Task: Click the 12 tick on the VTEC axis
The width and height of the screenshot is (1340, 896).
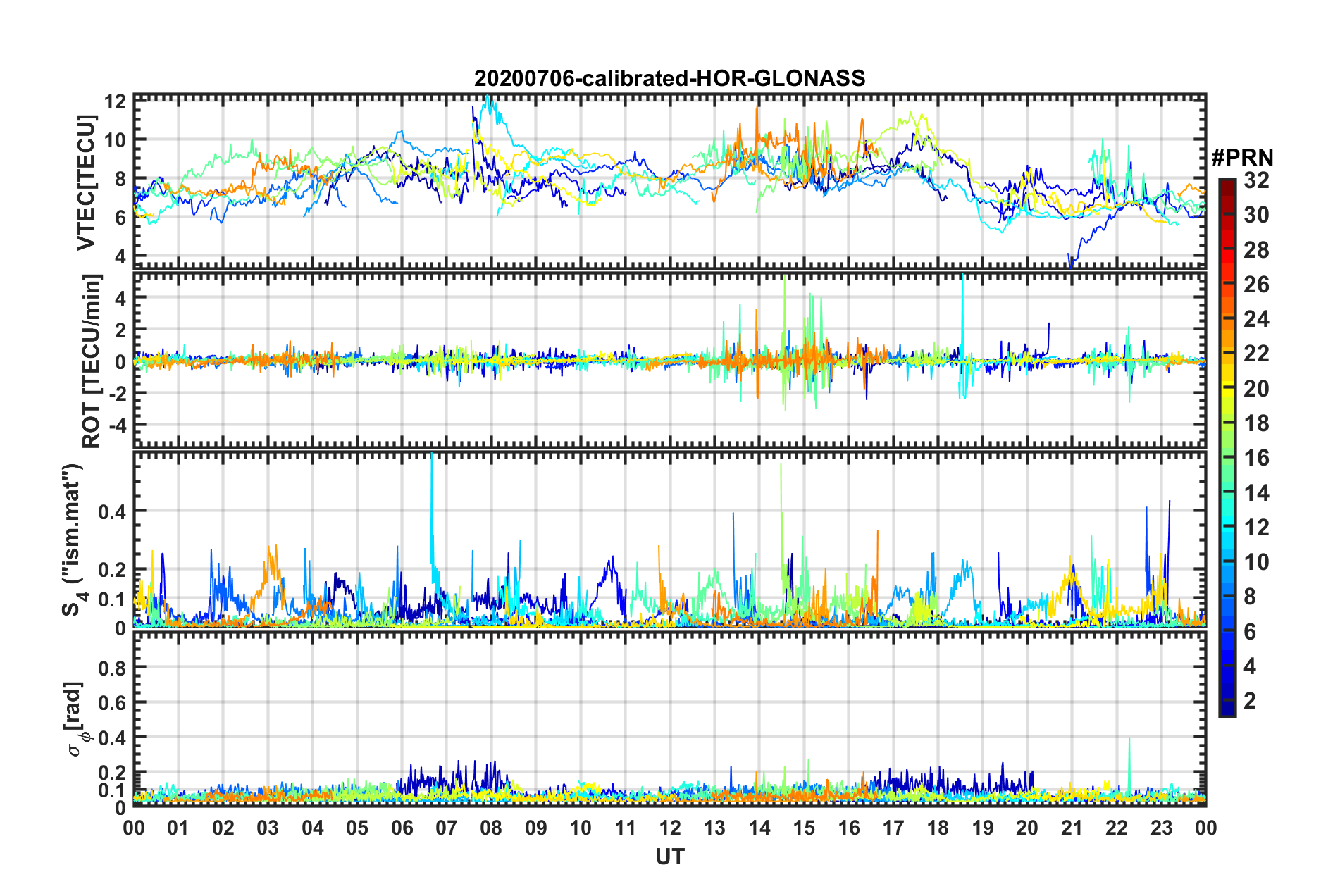Action: [x=116, y=101]
